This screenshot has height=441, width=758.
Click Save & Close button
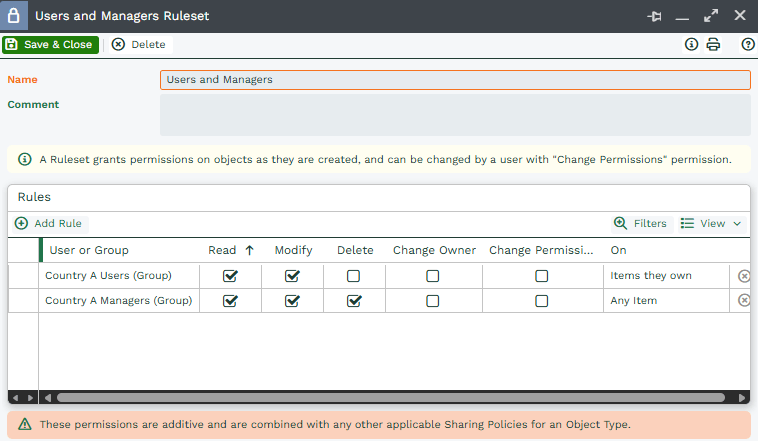(50, 44)
